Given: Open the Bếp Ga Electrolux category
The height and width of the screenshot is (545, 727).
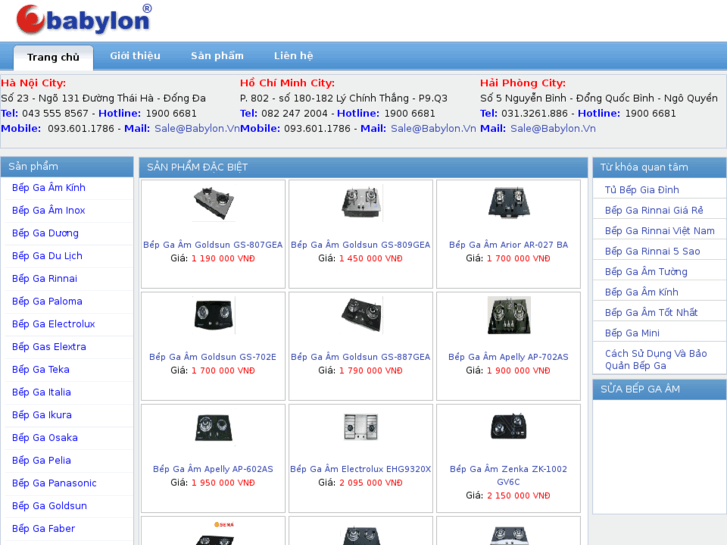Looking at the screenshot, I should click(53, 324).
